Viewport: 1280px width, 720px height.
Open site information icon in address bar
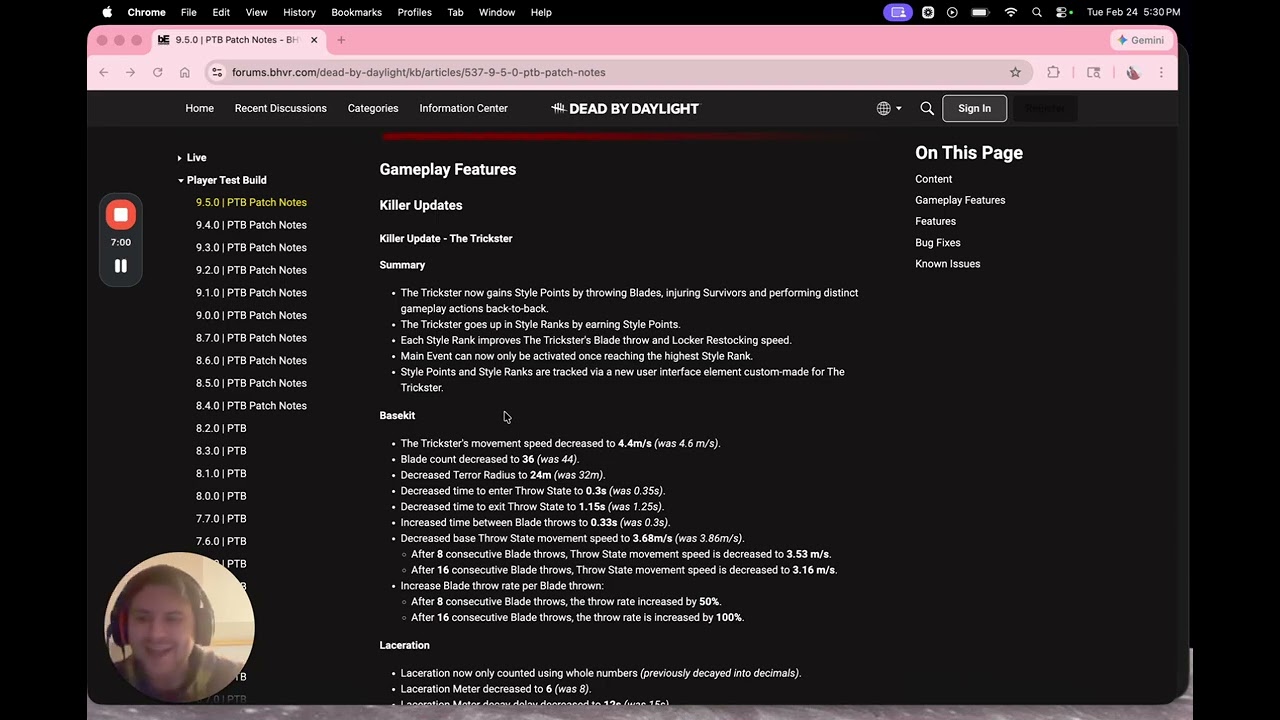point(217,72)
